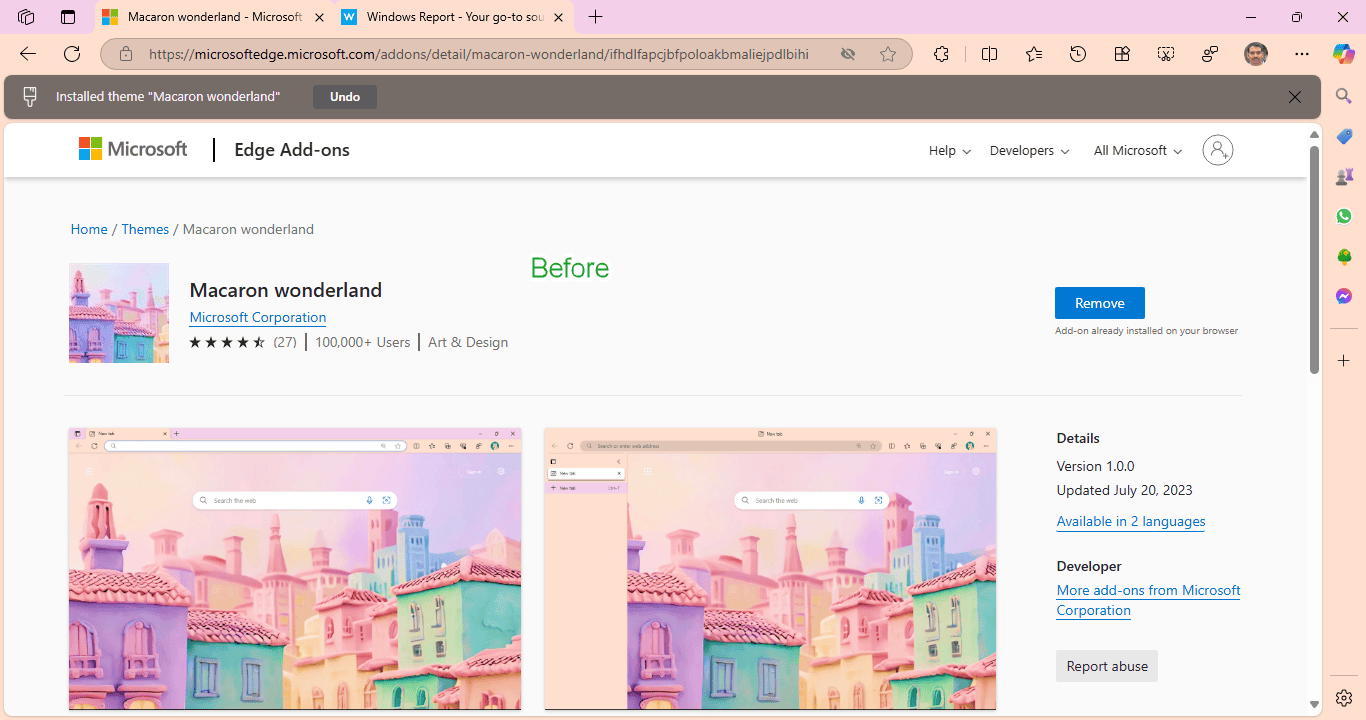
Task: Open a new tab
Action: (596, 17)
